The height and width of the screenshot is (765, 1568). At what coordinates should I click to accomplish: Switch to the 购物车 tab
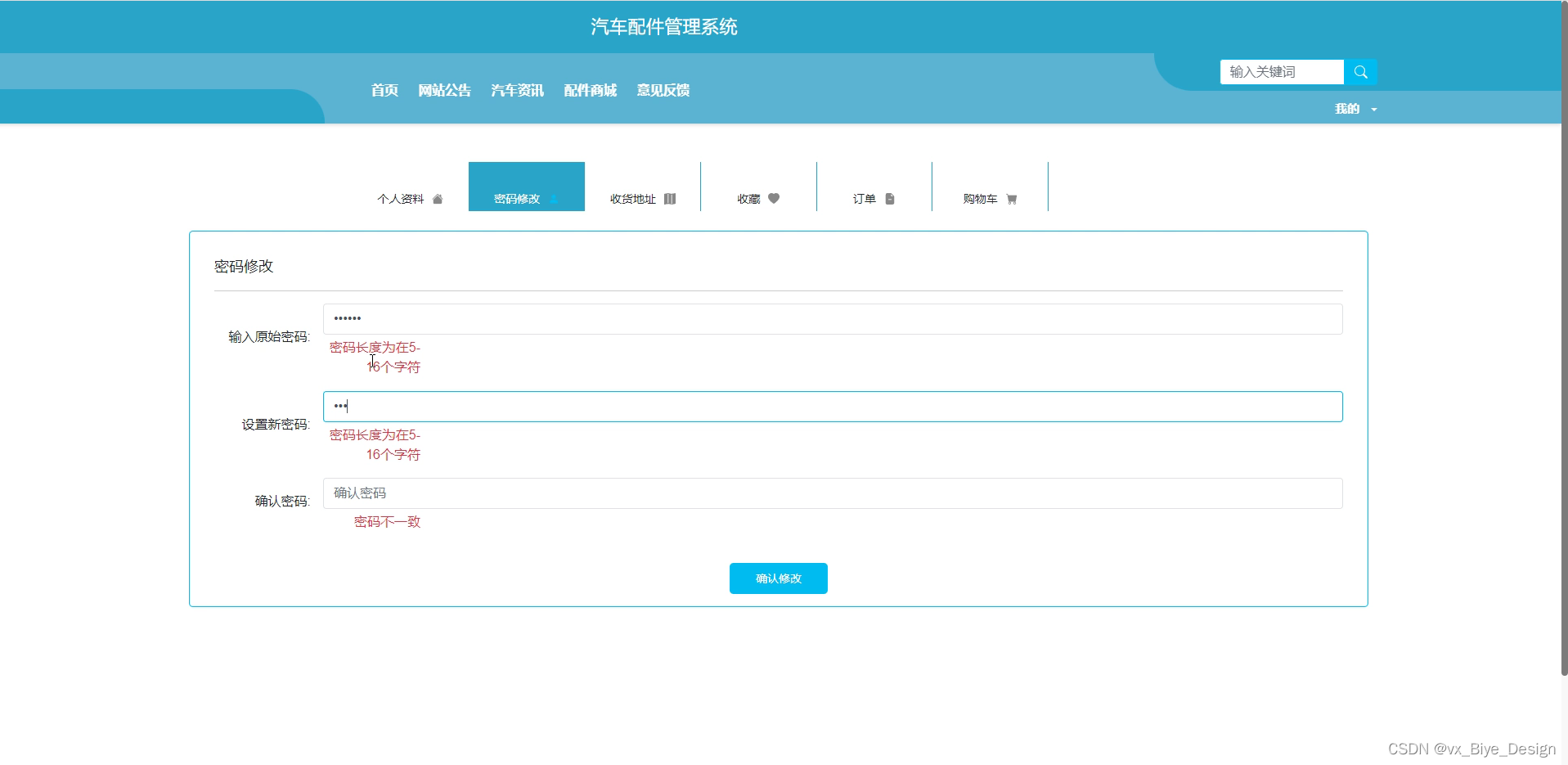(990, 187)
